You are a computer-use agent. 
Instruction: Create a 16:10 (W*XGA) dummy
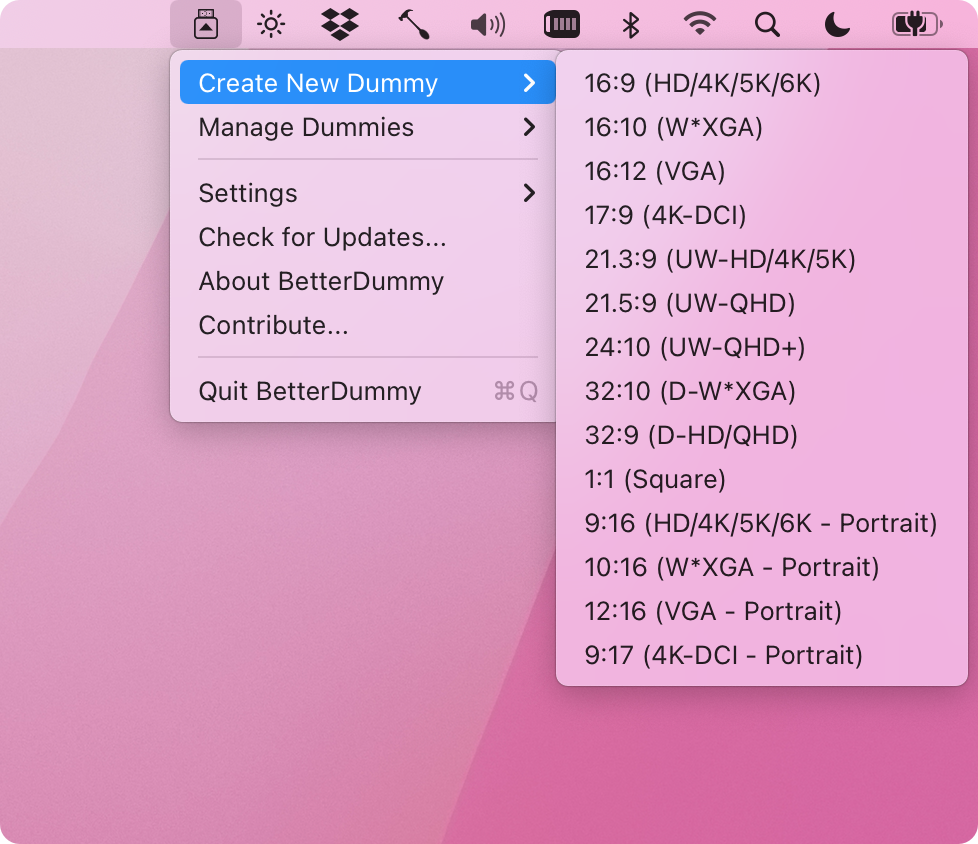click(x=761, y=127)
